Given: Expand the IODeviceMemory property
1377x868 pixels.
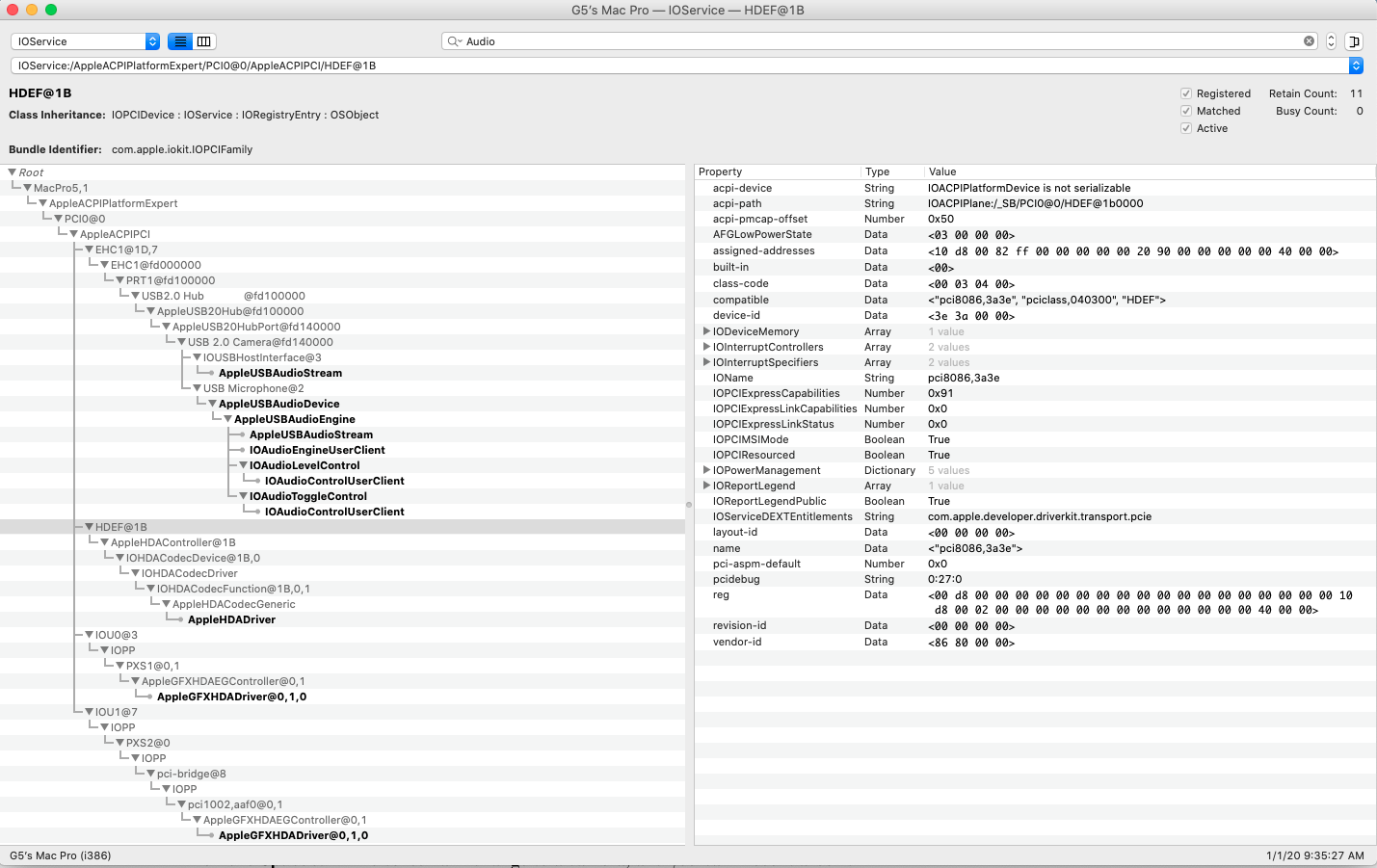Looking at the screenshot, I should click(706, 331).
